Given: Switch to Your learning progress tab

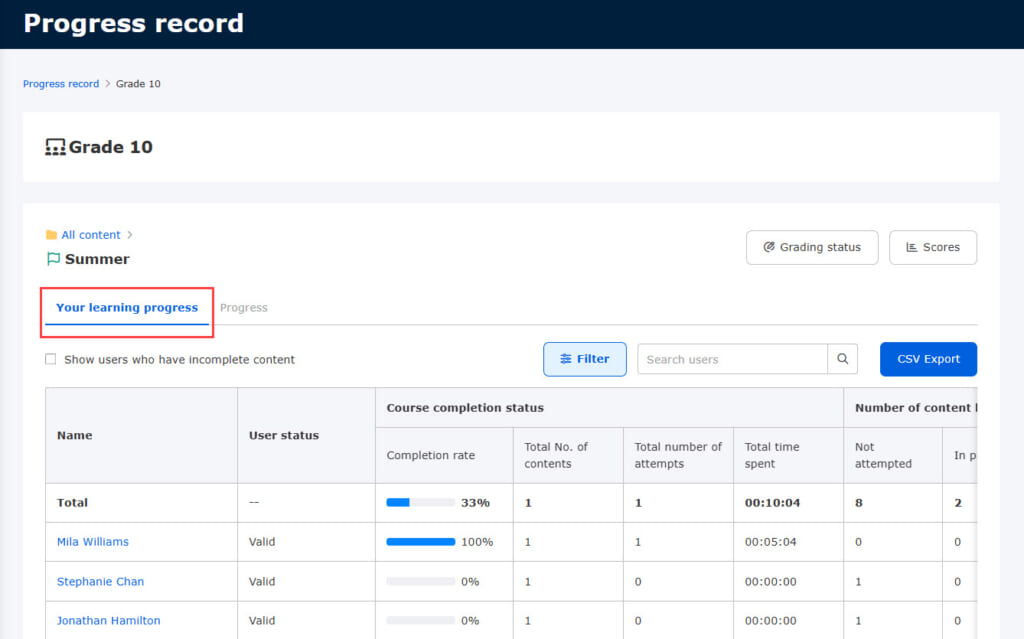Looking at the screenshot, I should pyautogui.click(x=127, y=308).
